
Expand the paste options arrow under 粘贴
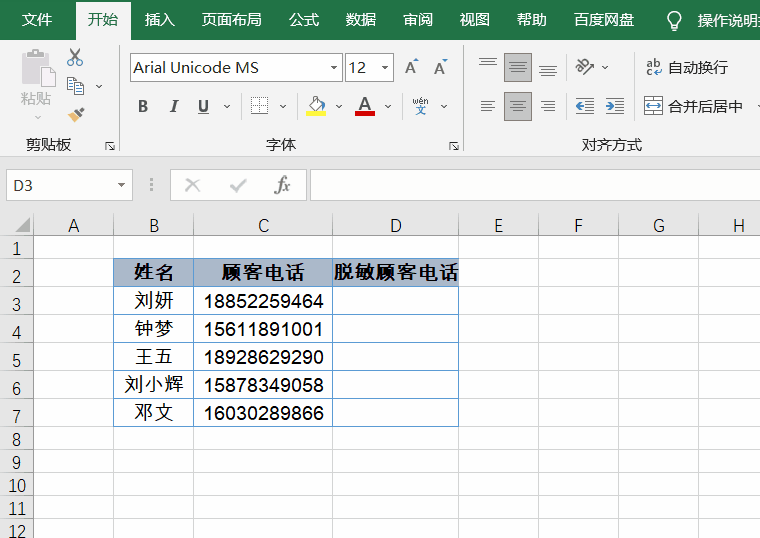coord(38,117)
